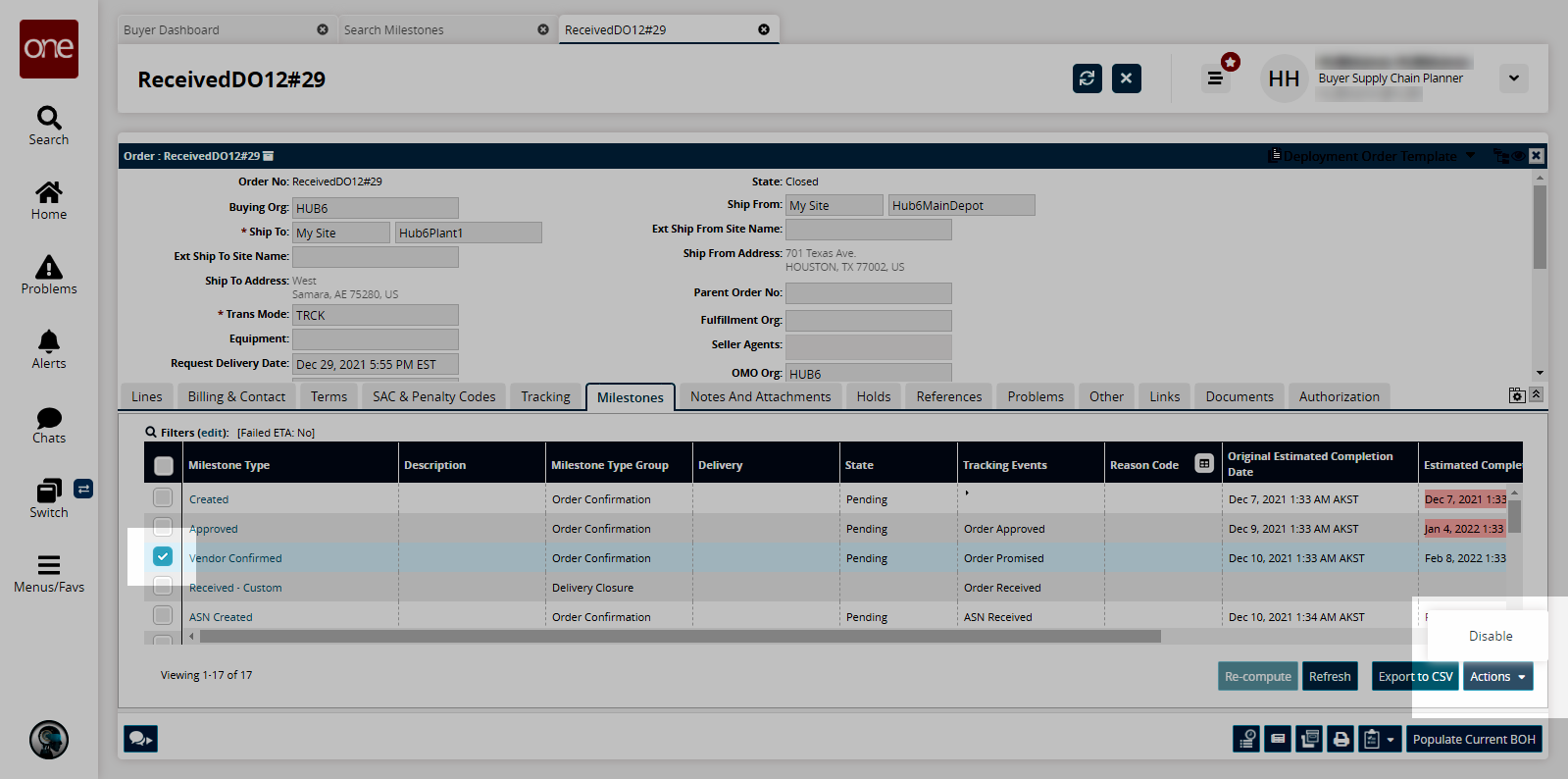Viewport: 1568px width, 779px height.
Task: Select Disable from the Actions menu
Action: 1490,636
